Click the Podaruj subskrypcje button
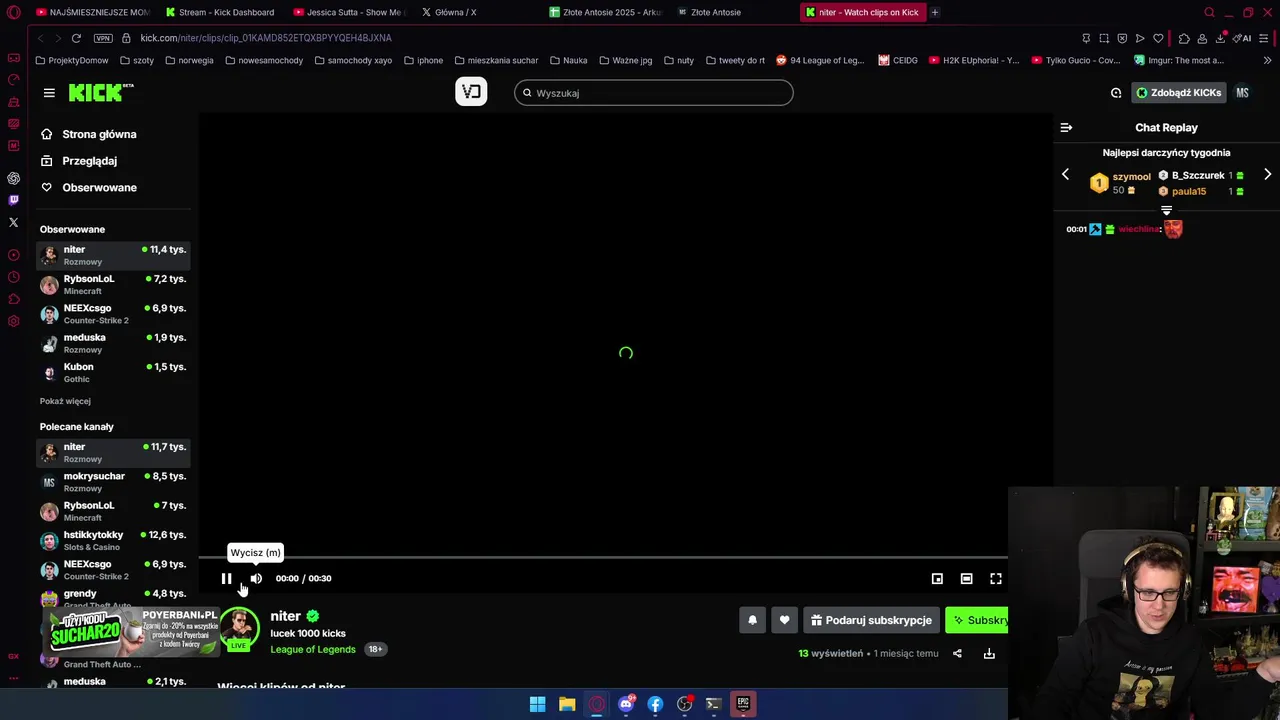The image size is (1280, 720). [x=871, y=620]
